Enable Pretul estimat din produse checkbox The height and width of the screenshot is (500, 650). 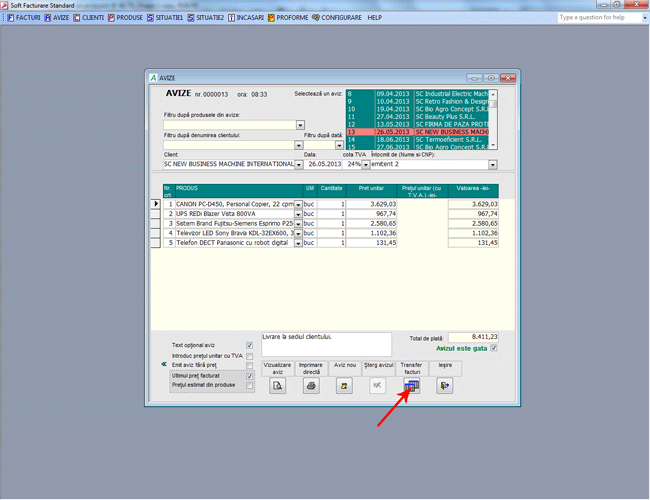click(x=250, y=385)
